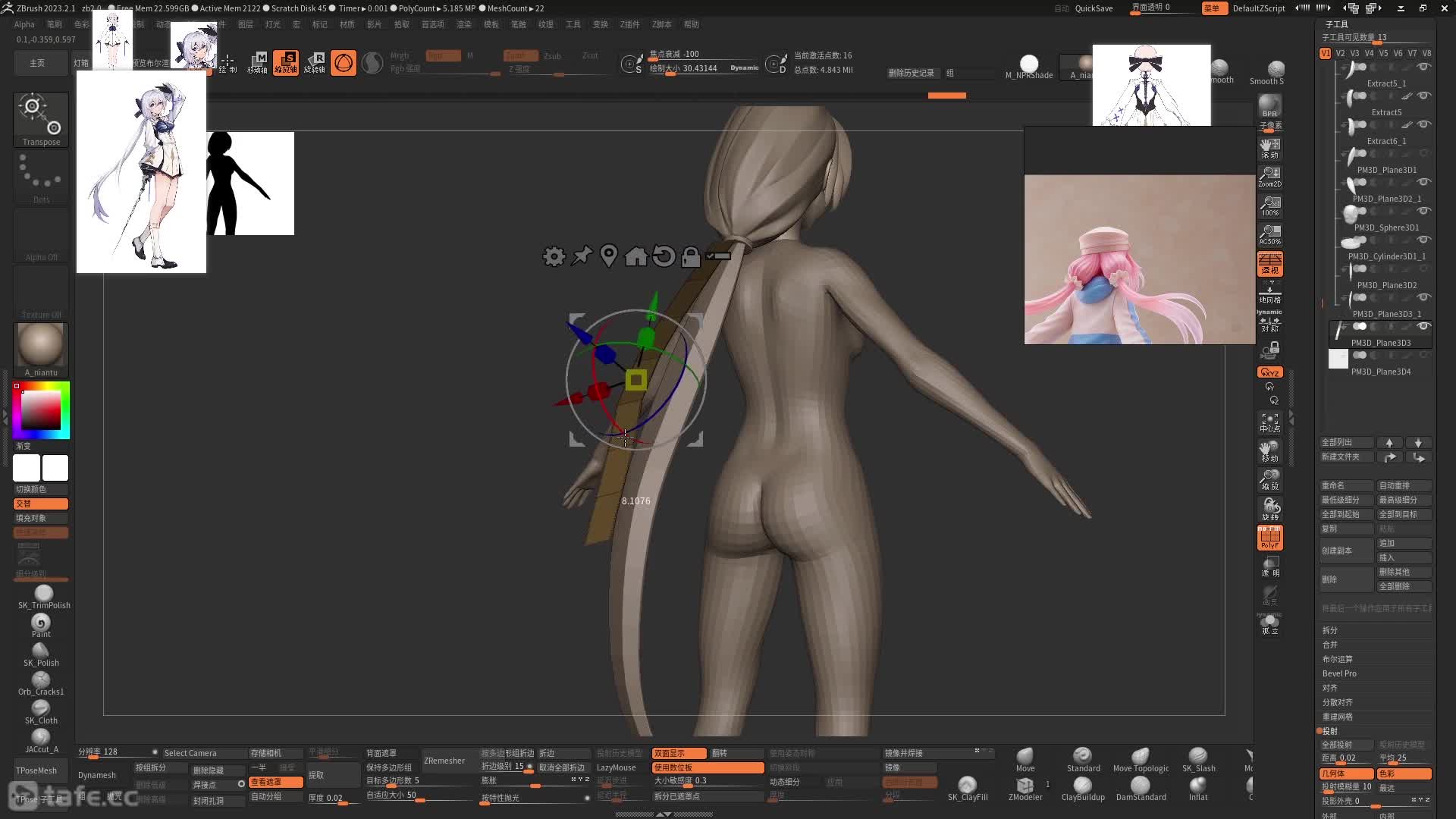Click gizmo lock icon

(x=690, y=256)
